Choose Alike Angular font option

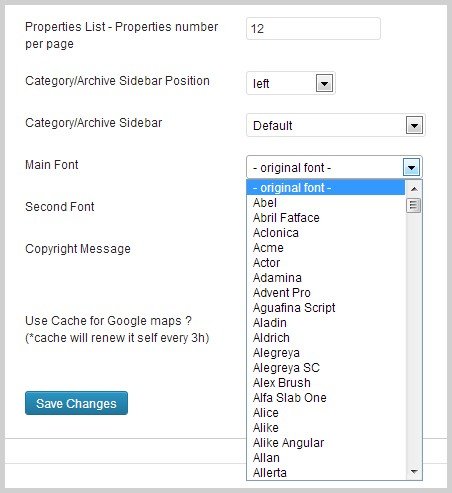tap(326, 443)
